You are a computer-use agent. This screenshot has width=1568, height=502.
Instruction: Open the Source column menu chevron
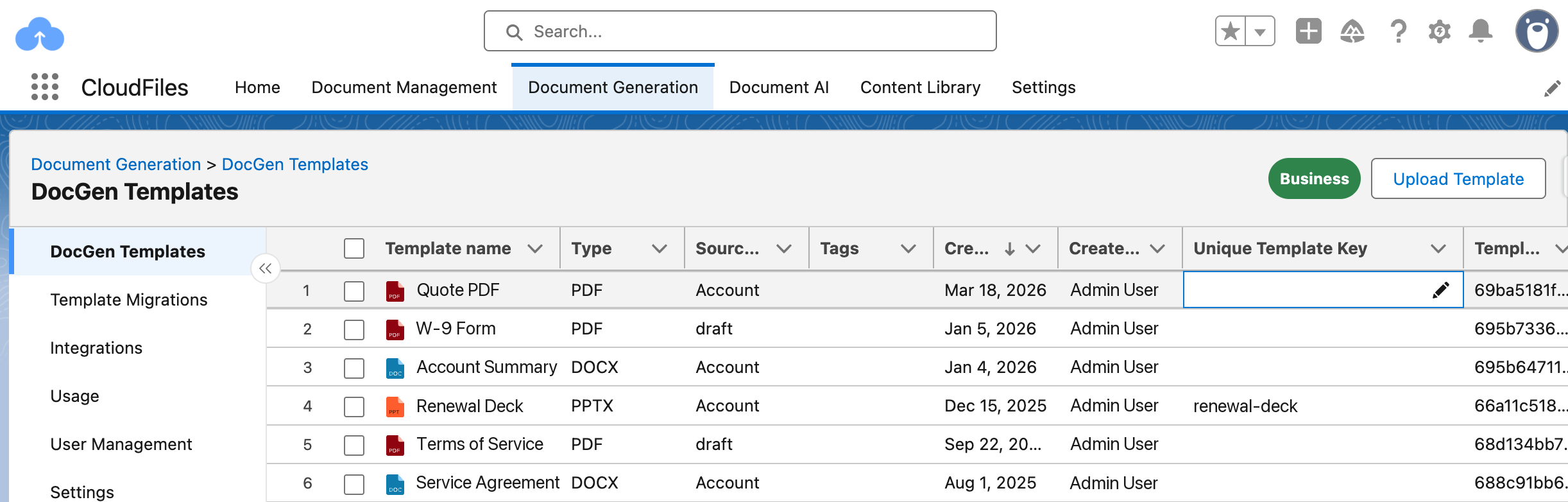(784, 248)
